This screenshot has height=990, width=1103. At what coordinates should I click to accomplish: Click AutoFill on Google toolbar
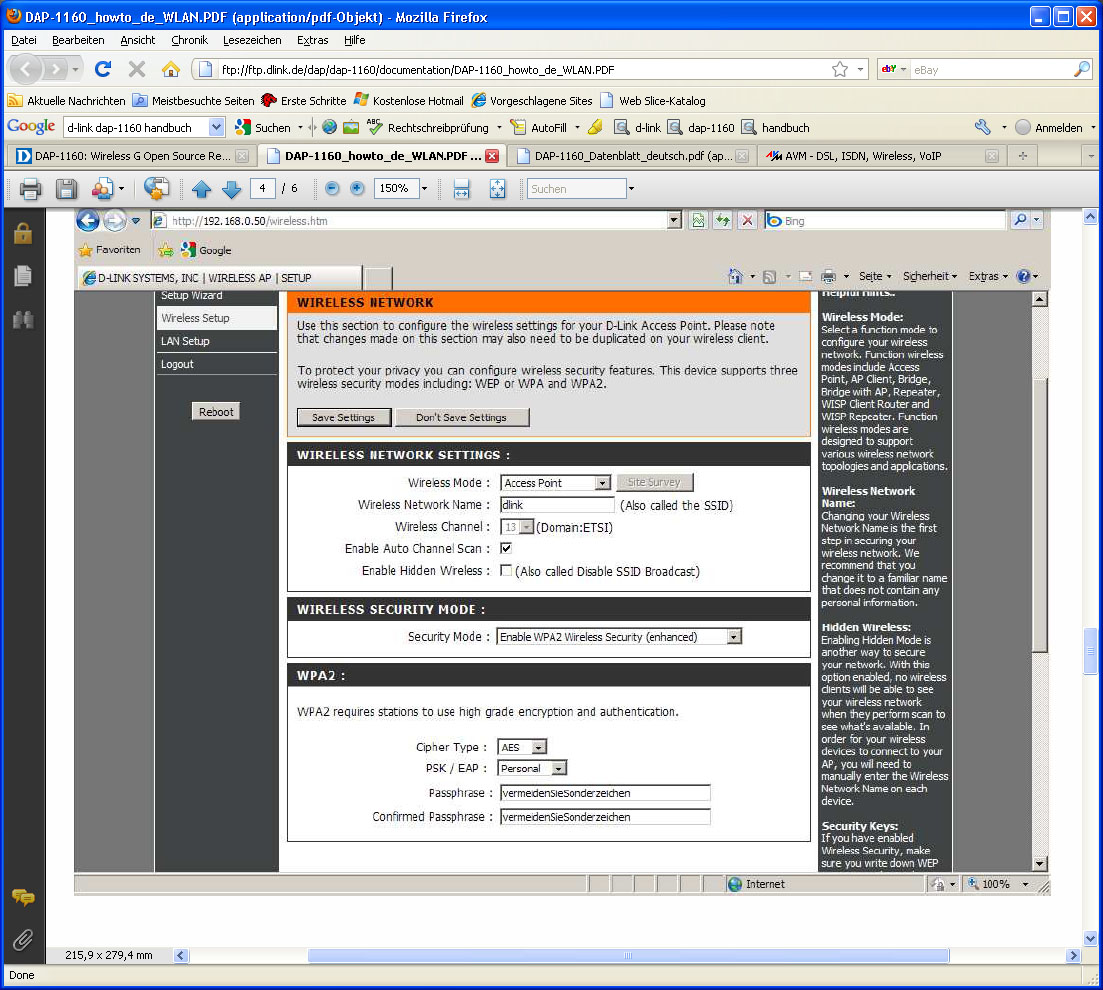coord(540,127)
